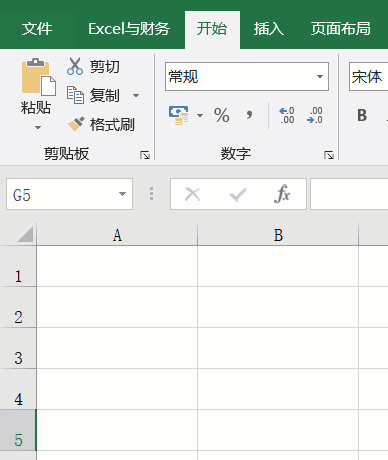388x460 pixels.
Task: Click the formula bar cancel X button
Action: click(193, 194)
